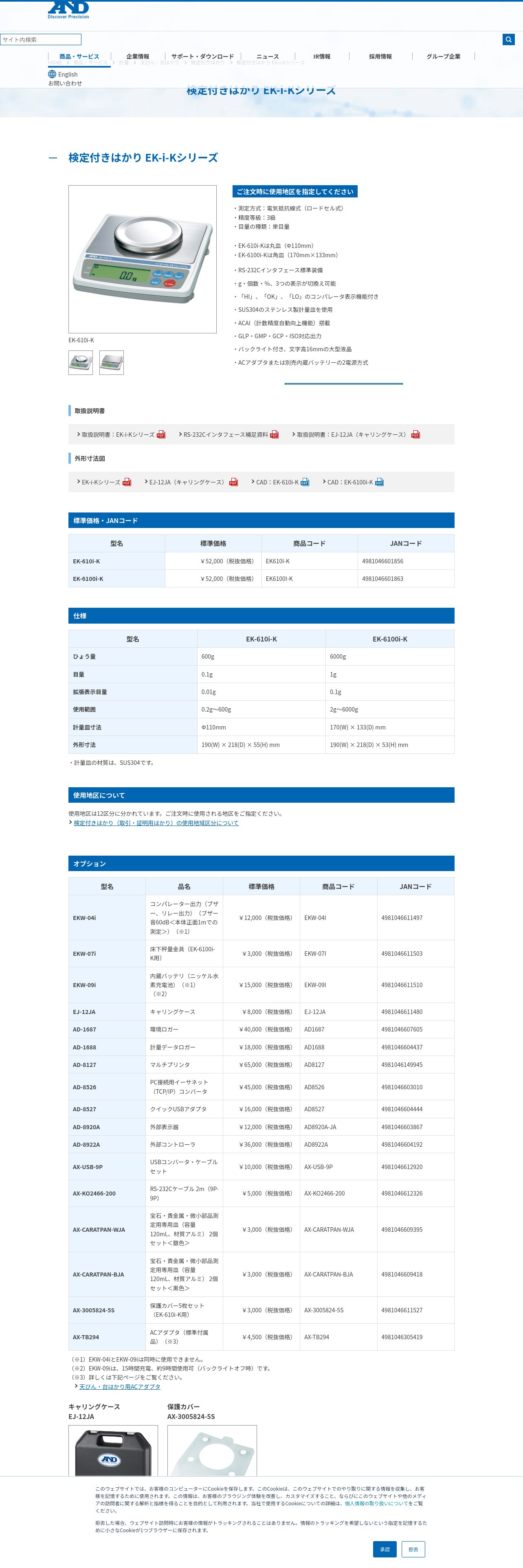Click the main EK-610i-K product photo
Screen dimensions: 523x1568
143,259
